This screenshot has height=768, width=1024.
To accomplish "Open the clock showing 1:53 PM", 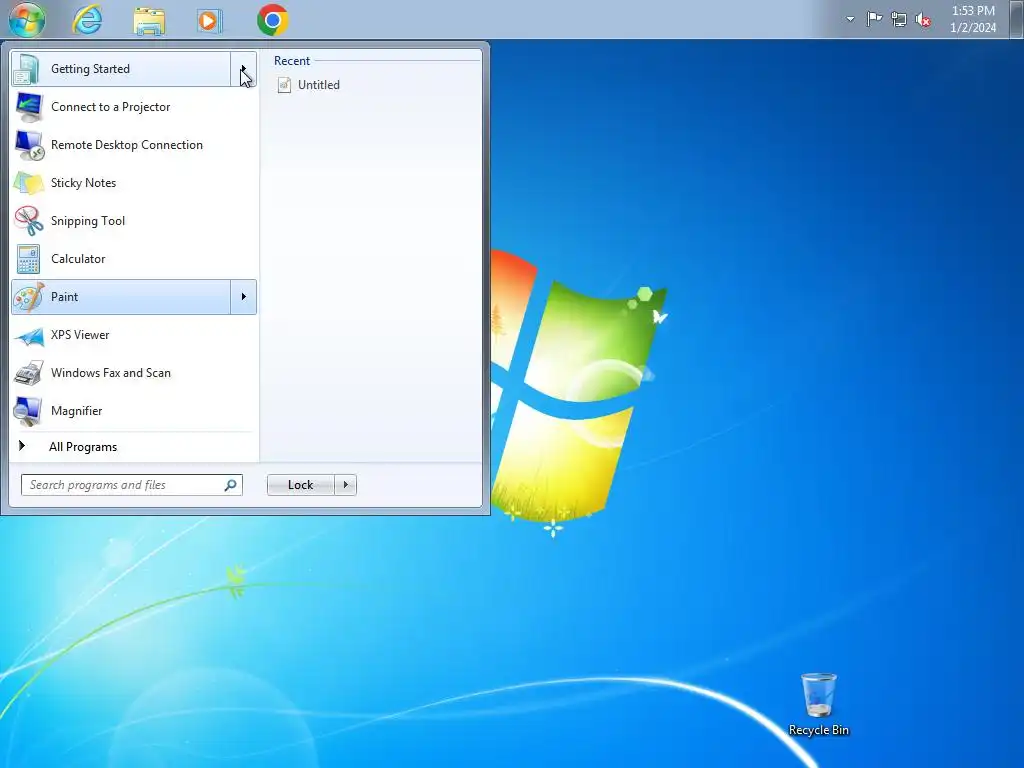I will pos(973,11).
